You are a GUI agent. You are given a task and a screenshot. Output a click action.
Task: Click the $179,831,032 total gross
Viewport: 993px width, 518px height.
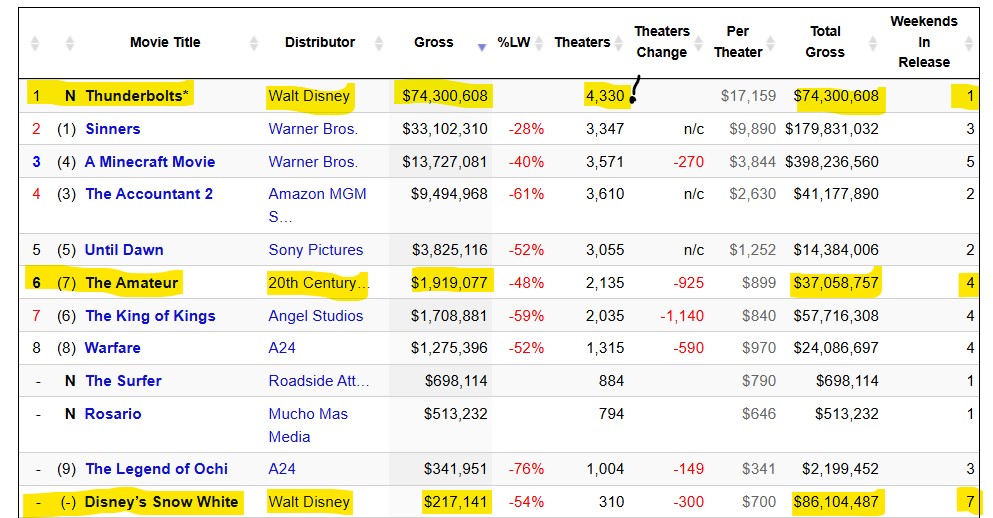pos(832,129)
